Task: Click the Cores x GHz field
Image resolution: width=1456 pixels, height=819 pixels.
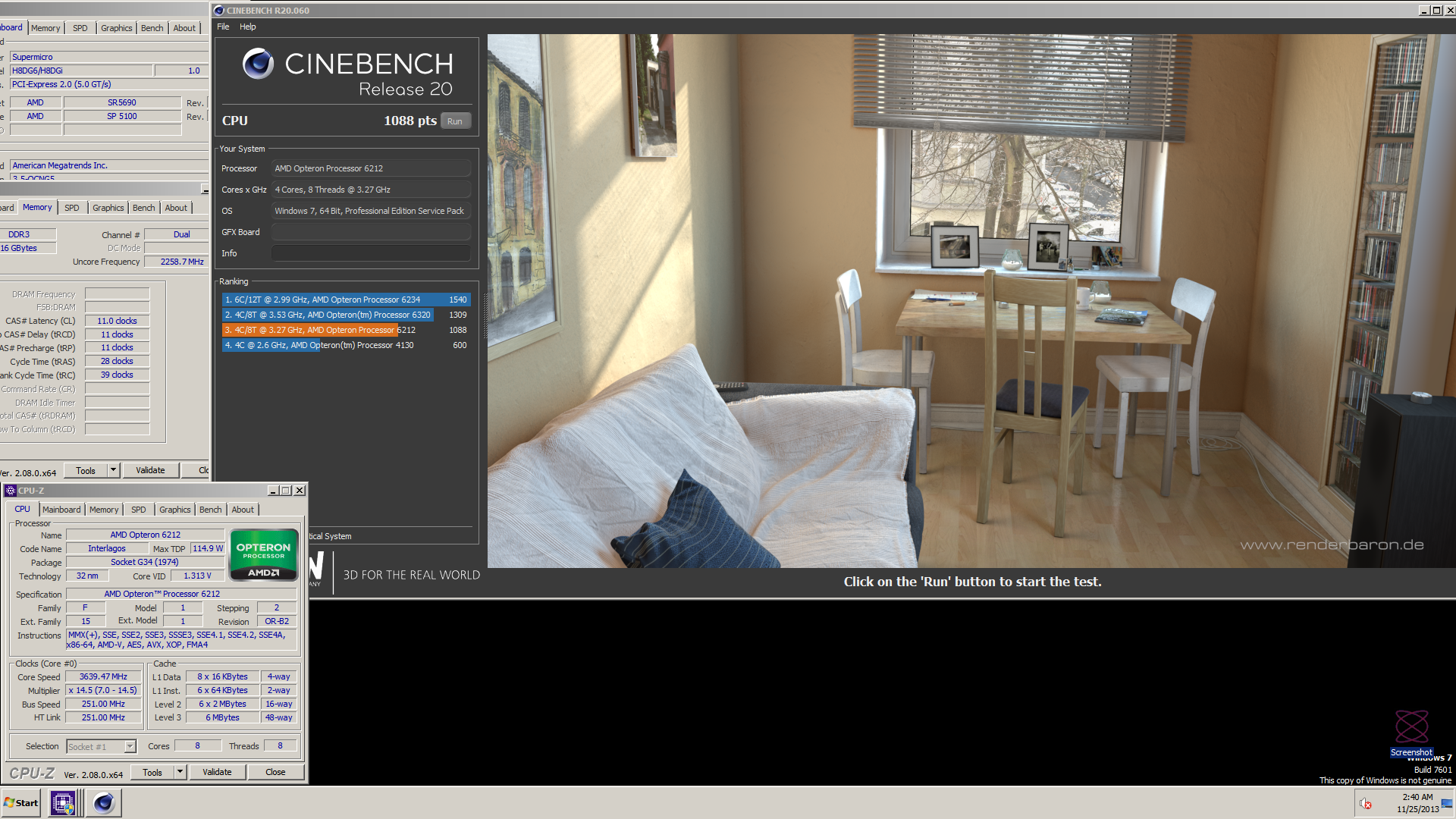Action: [x=371, y=190]
